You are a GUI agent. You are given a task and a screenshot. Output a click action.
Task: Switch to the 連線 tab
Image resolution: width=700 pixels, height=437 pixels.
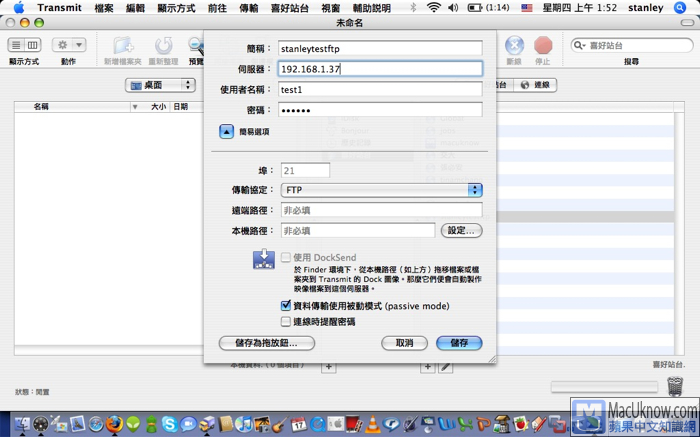tap(535, 85)
